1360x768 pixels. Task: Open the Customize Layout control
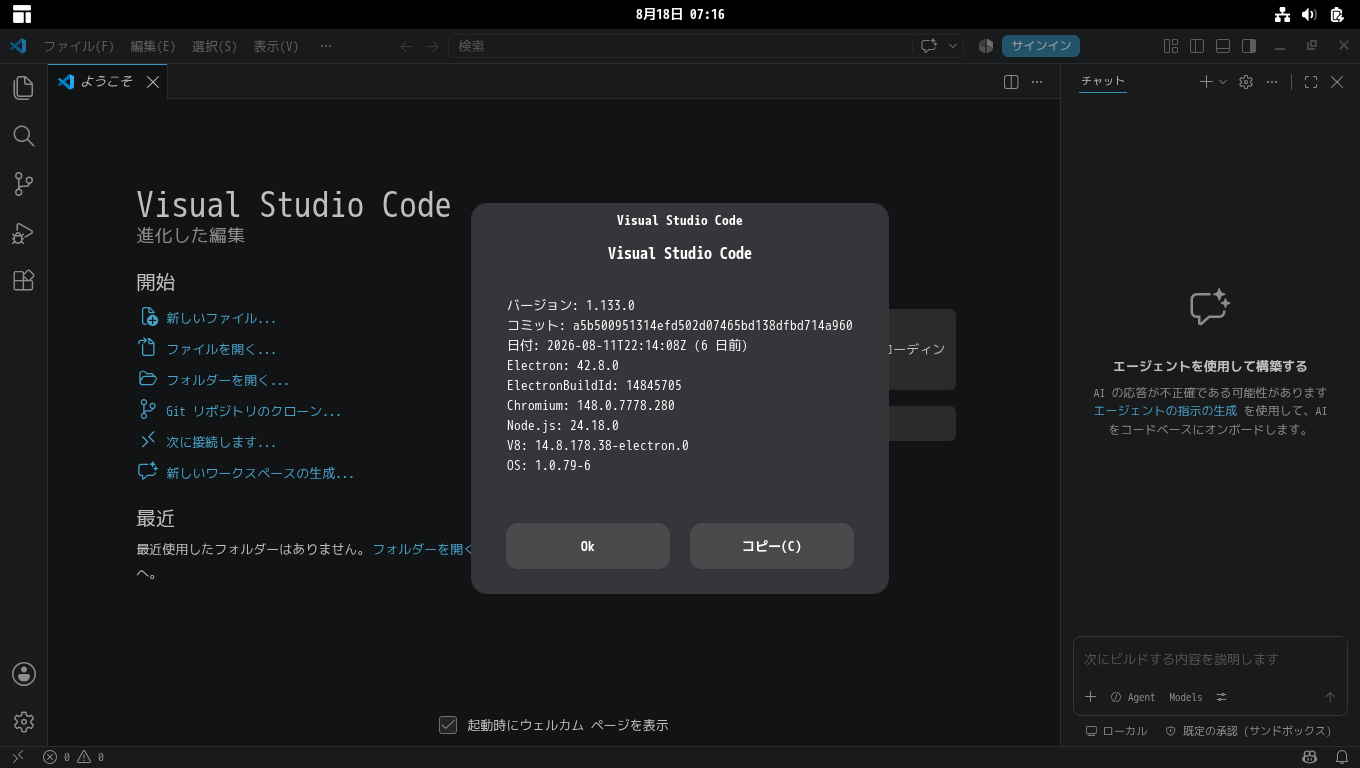tap(1171, 46)
